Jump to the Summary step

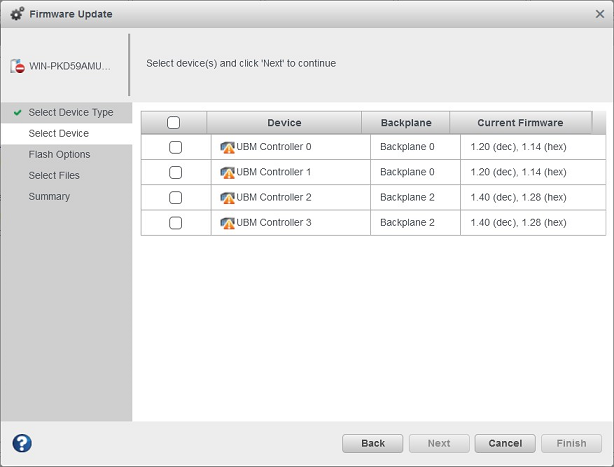click(x=49, y=197)
